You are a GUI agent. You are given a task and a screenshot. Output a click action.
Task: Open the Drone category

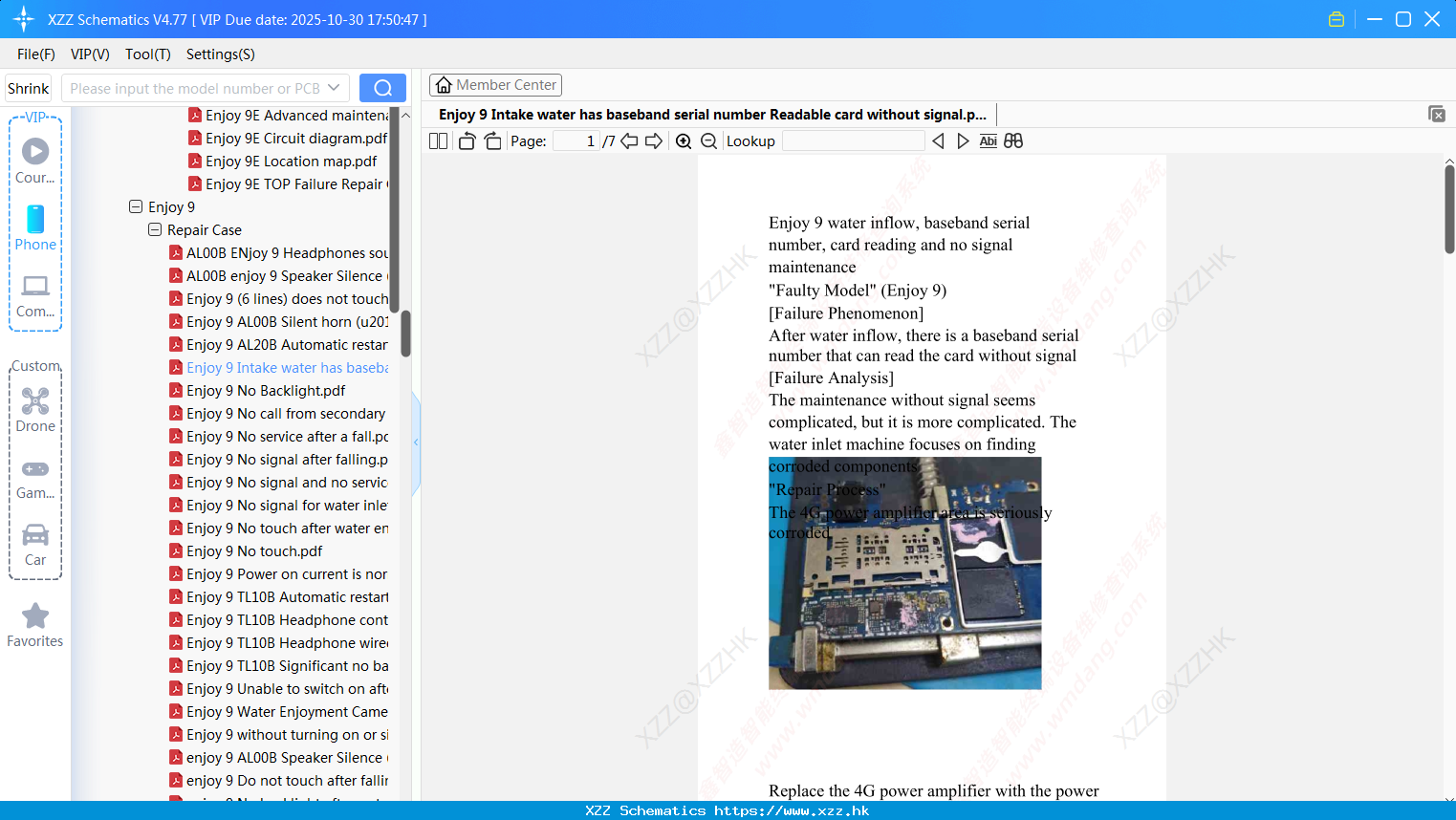[35, 410]
